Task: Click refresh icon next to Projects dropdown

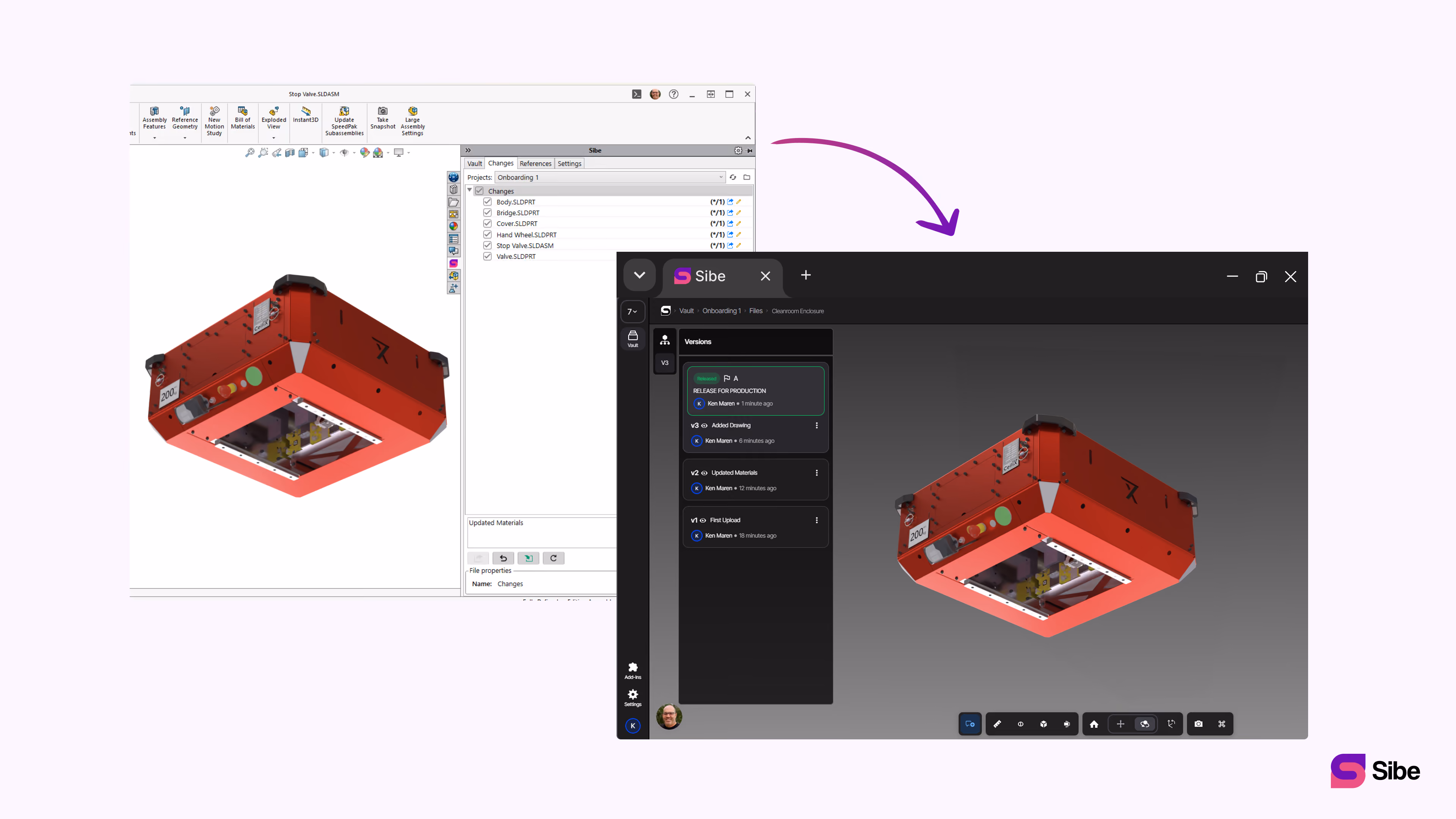Action: tap(733, 177)
